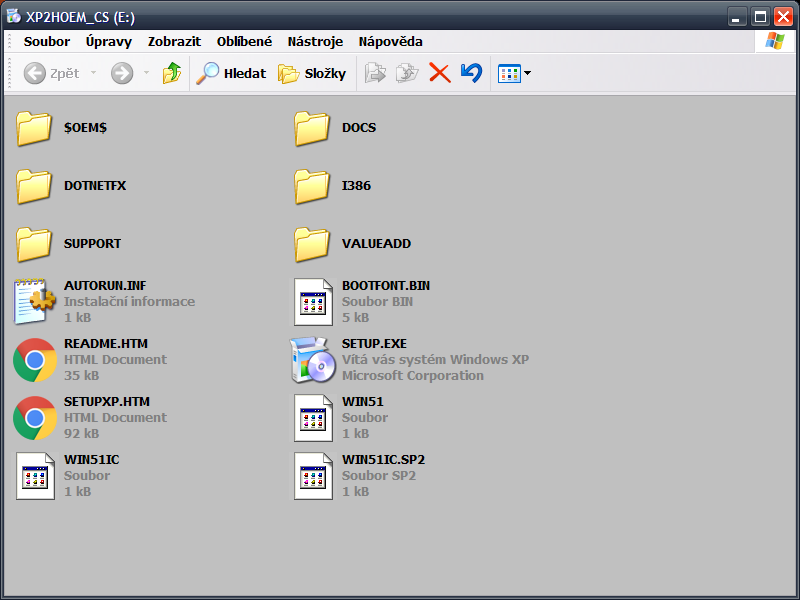800x600 pixels.
Task: Select the WIN51IC.SP2 file icon
Action: [x=313, y=476]
